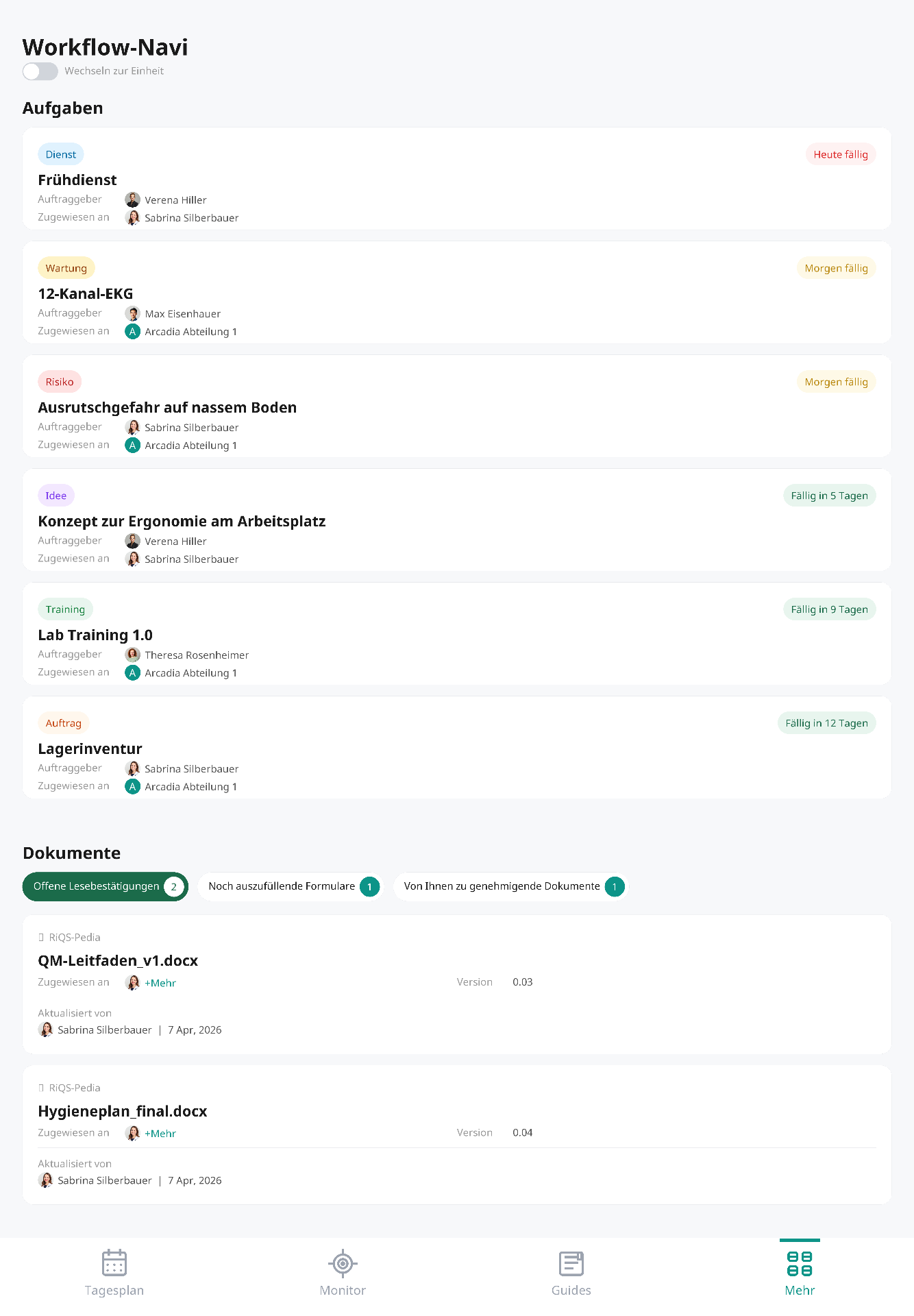The height and width of the screenshot is (1316, 914).
Task: Open the Lagerinventur task
Action: point(457,747)
